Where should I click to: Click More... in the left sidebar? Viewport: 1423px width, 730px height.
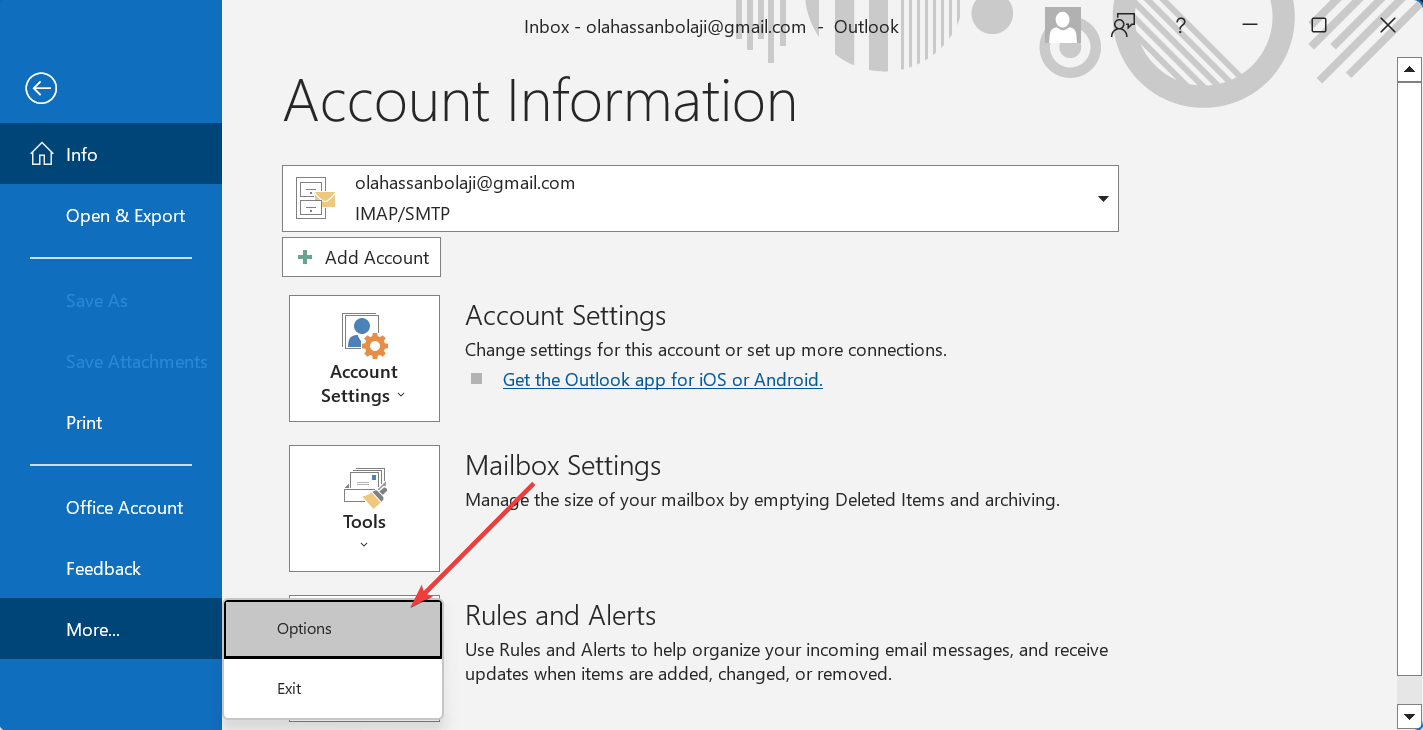[x=92, y=629]
